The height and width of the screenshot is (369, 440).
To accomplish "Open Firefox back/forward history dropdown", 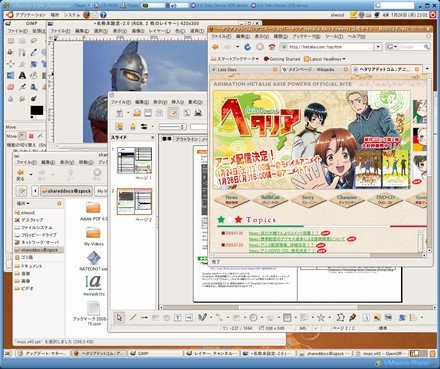I will point(237,47).
